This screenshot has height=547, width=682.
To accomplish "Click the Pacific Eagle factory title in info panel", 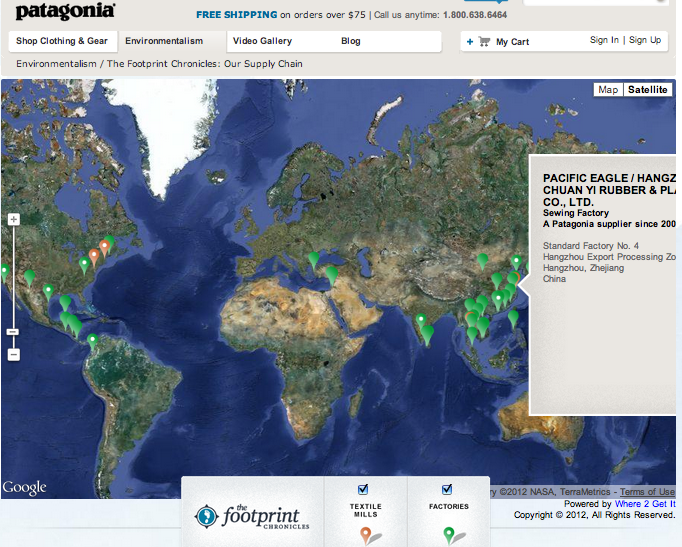I will tap(609, 190).
